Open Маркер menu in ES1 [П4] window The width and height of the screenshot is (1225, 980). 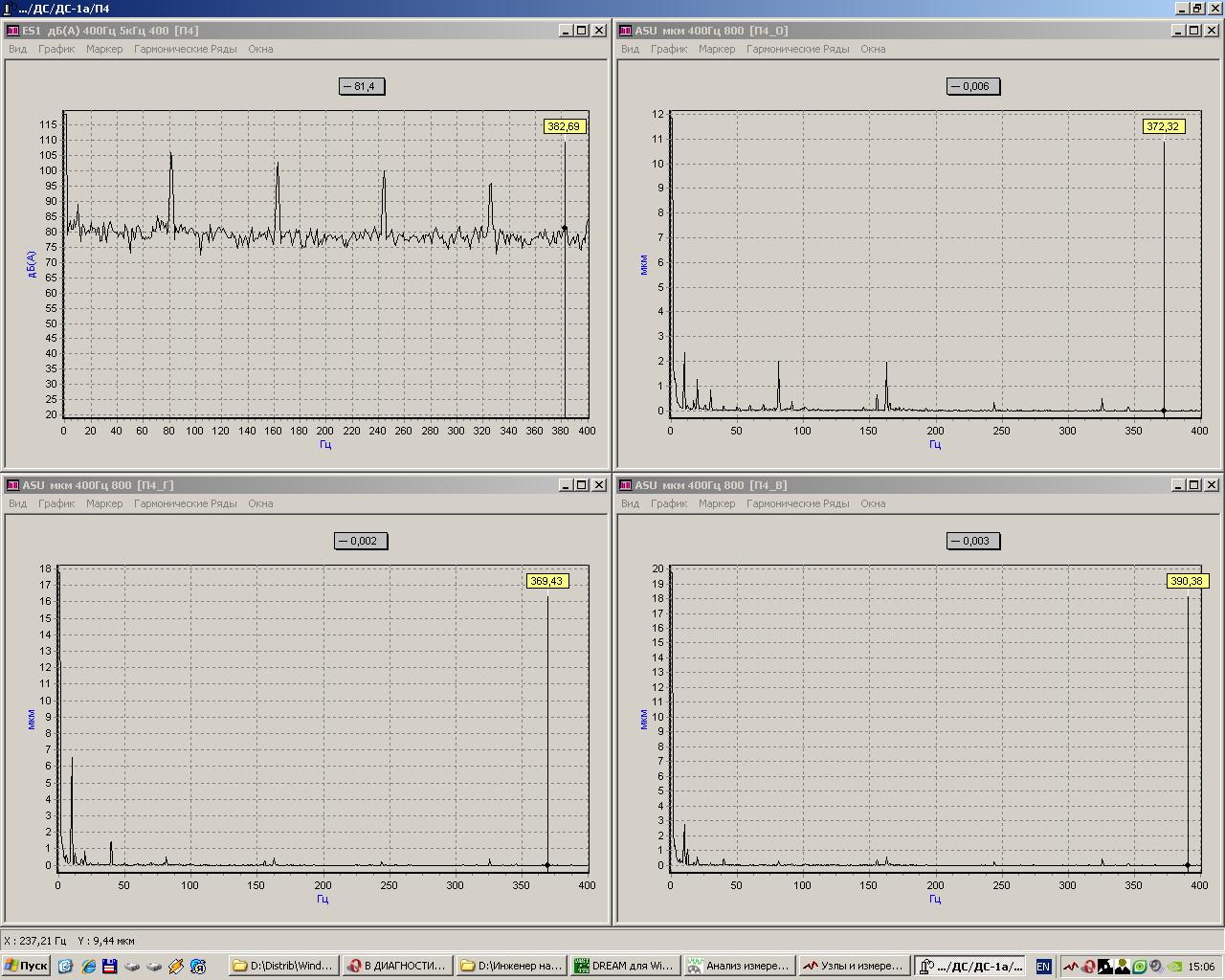point(104,49)
